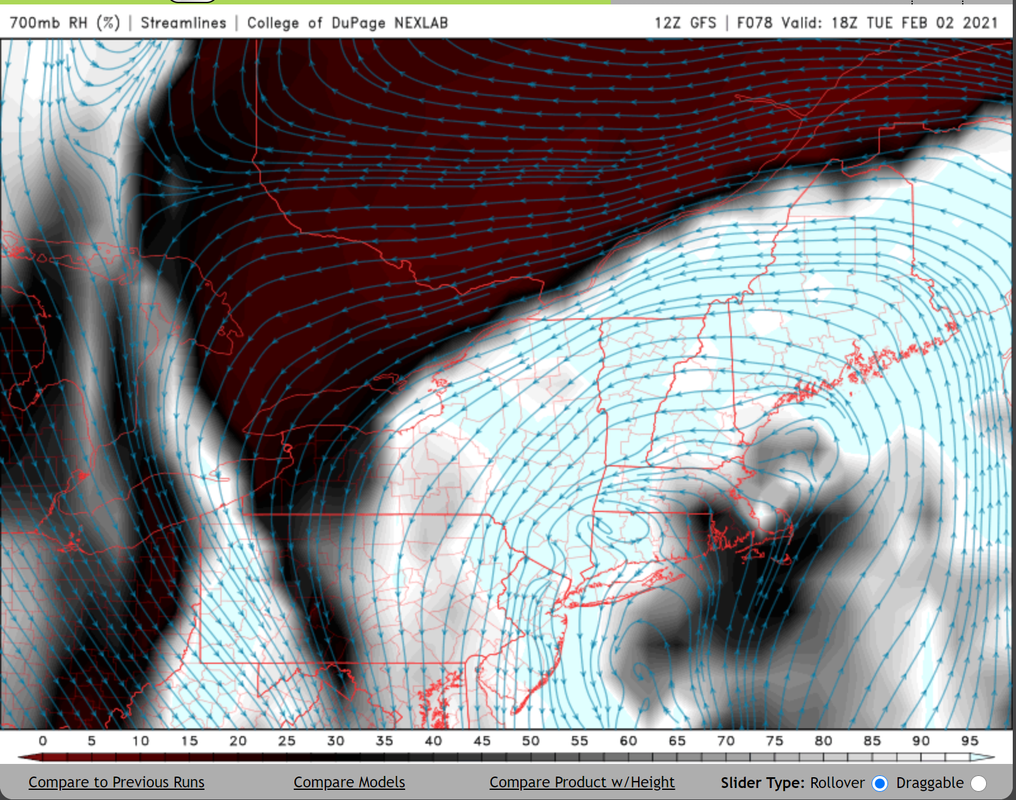The height and width of the screenshot is (800, 1016).
Task: Click the F078 Valid 18Z TUE FEB 02 2021 label
Action: (868, 23)
